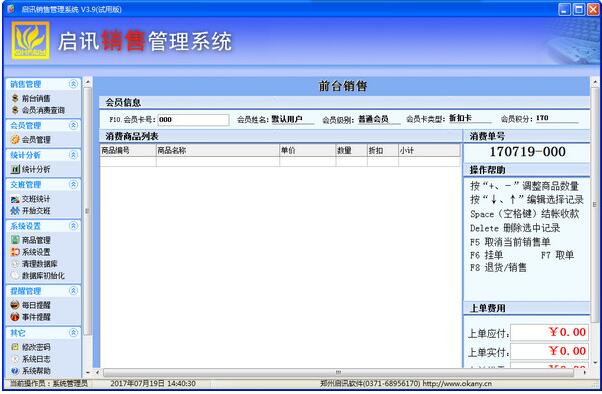Open 开始交班 menu entry text

pyautogui.click(x=36, y=211)
